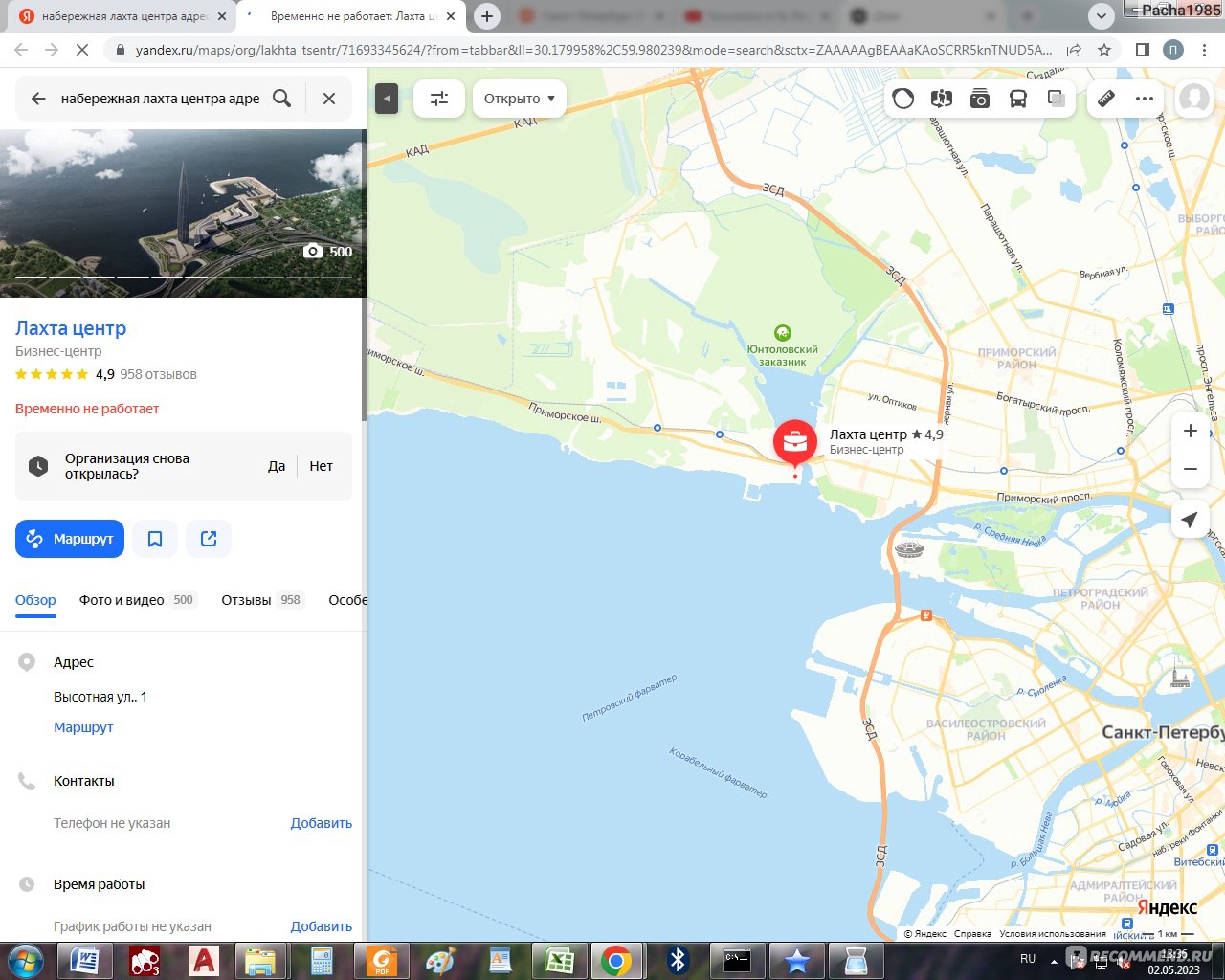Open the Открыто status dropdown
The width and height of the screenshot is (1225, 980).
pos(519,98)
